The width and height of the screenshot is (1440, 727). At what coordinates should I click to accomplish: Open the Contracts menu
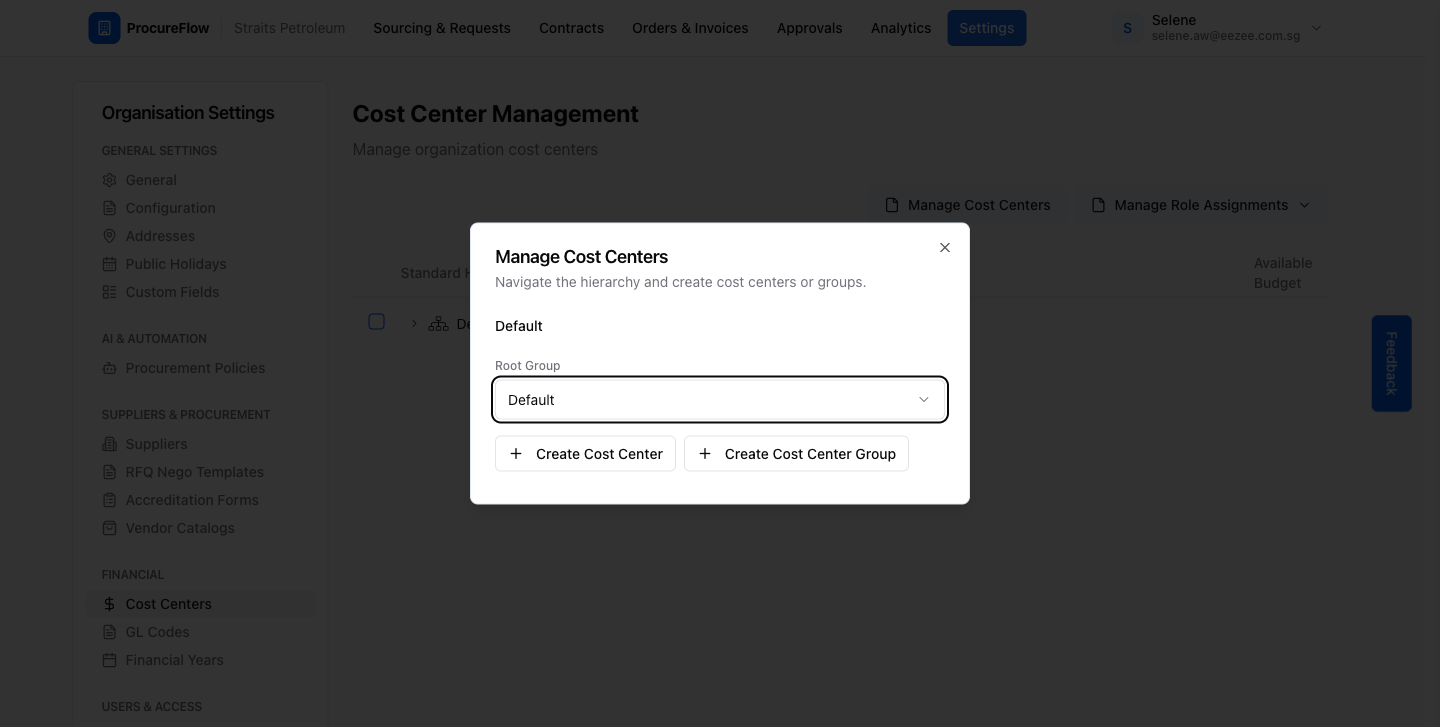click(571, 28)
